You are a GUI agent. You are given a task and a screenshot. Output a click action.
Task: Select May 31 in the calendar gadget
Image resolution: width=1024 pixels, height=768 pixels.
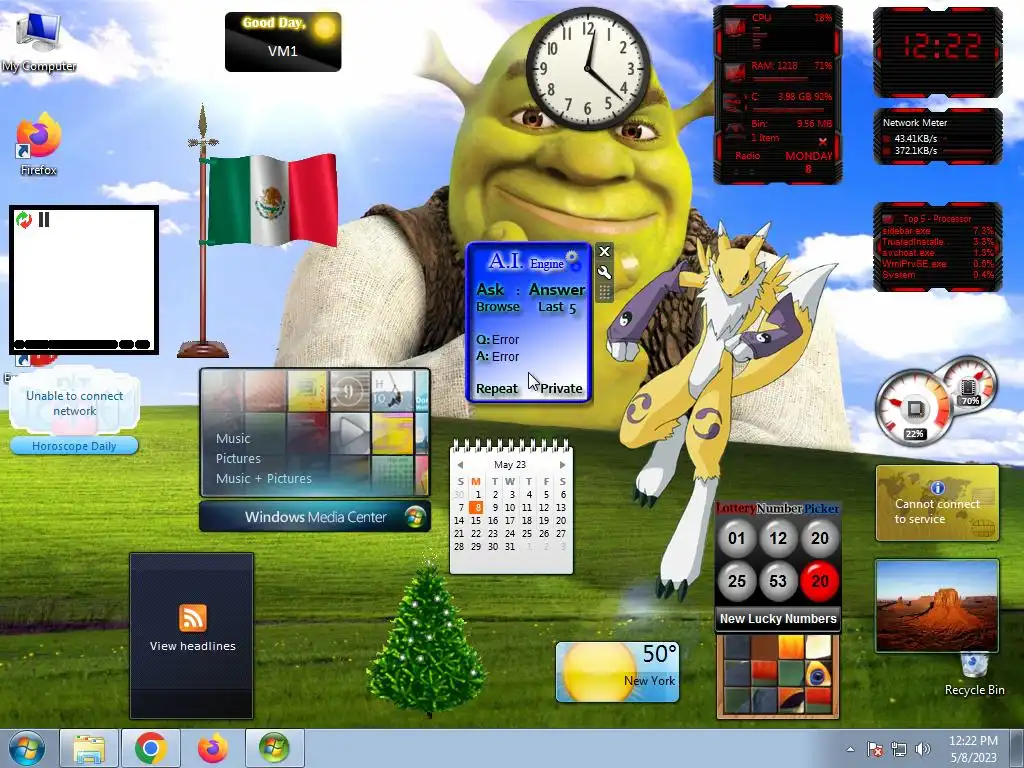tap(510, 547)
